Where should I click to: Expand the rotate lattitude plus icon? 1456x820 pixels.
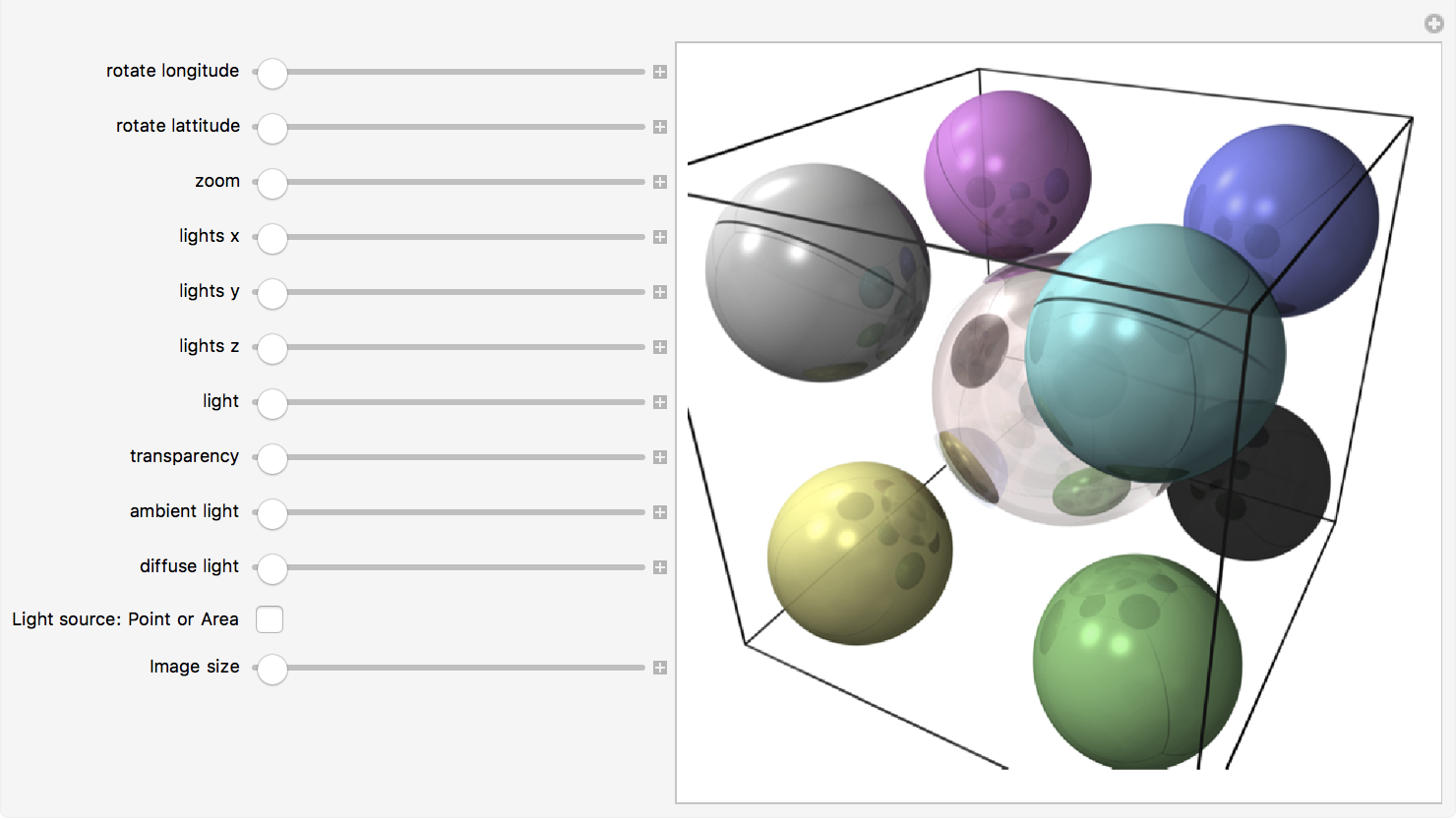point(660,127)
